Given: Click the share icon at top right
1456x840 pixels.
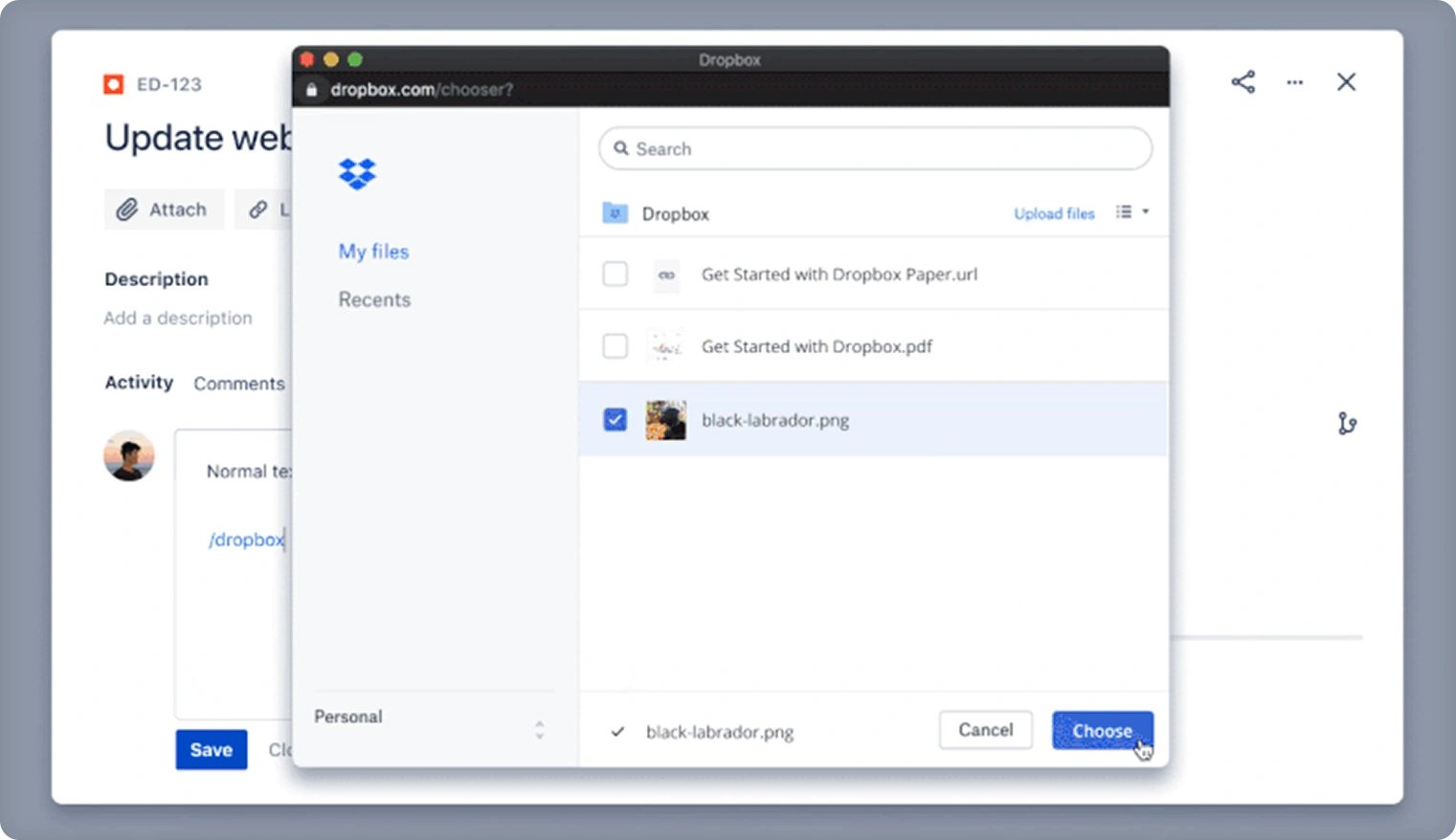Looking at the screenshot, I should pos(1243,82).
